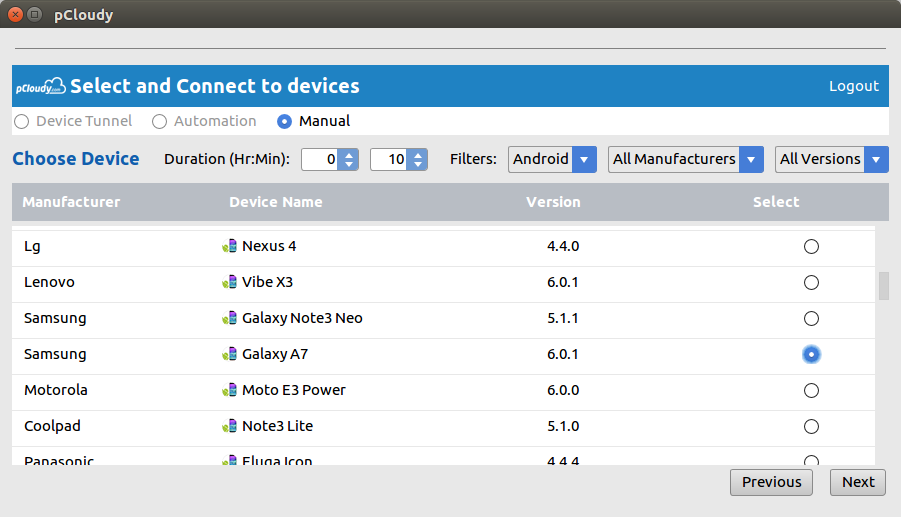Click the Lenovo manufacturer cell
This screenshot has width=901, height=517.
click(49, 282)
